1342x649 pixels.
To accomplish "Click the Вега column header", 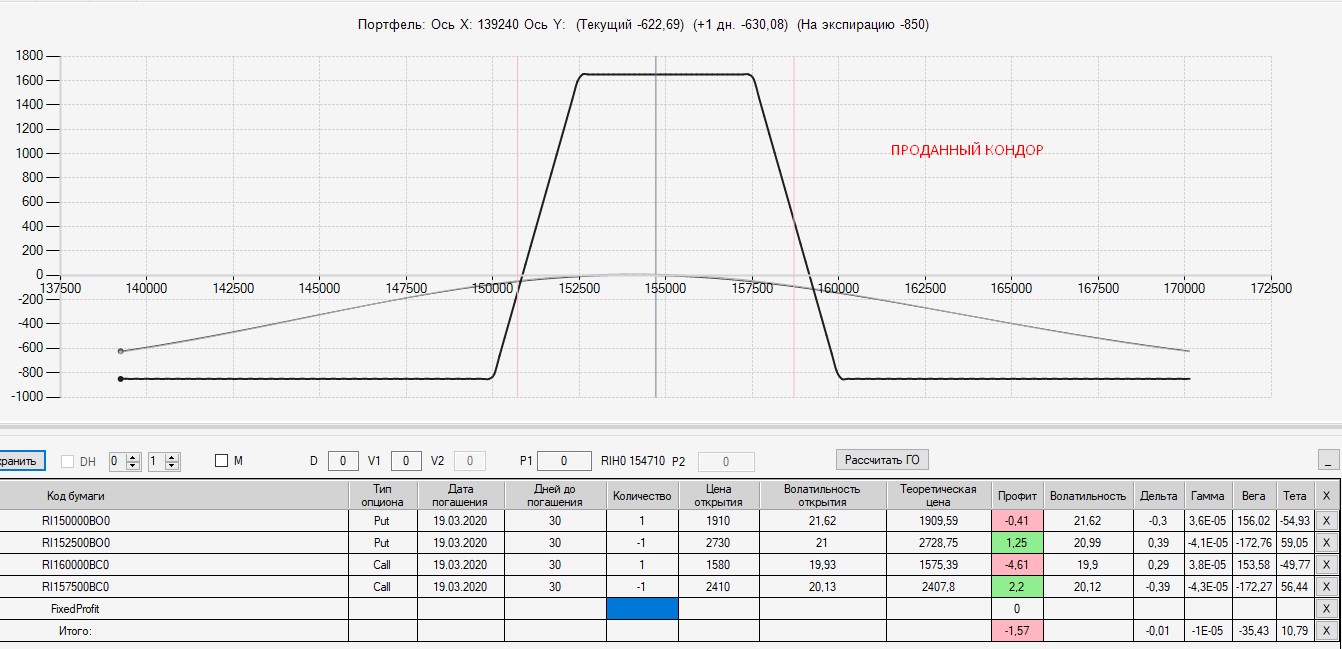I will [x=1253, y=495].
